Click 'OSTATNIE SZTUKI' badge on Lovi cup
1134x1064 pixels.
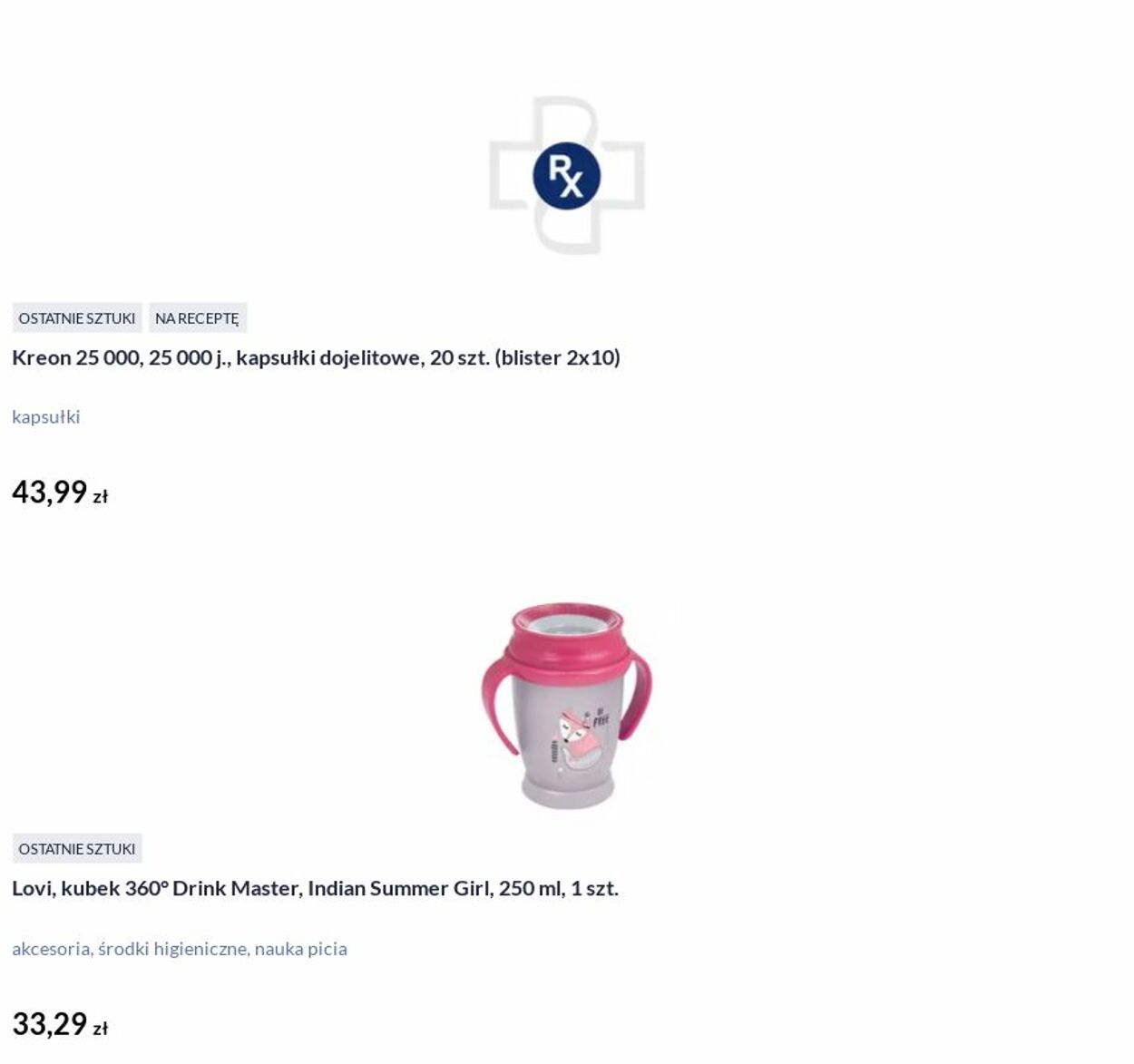77,849
